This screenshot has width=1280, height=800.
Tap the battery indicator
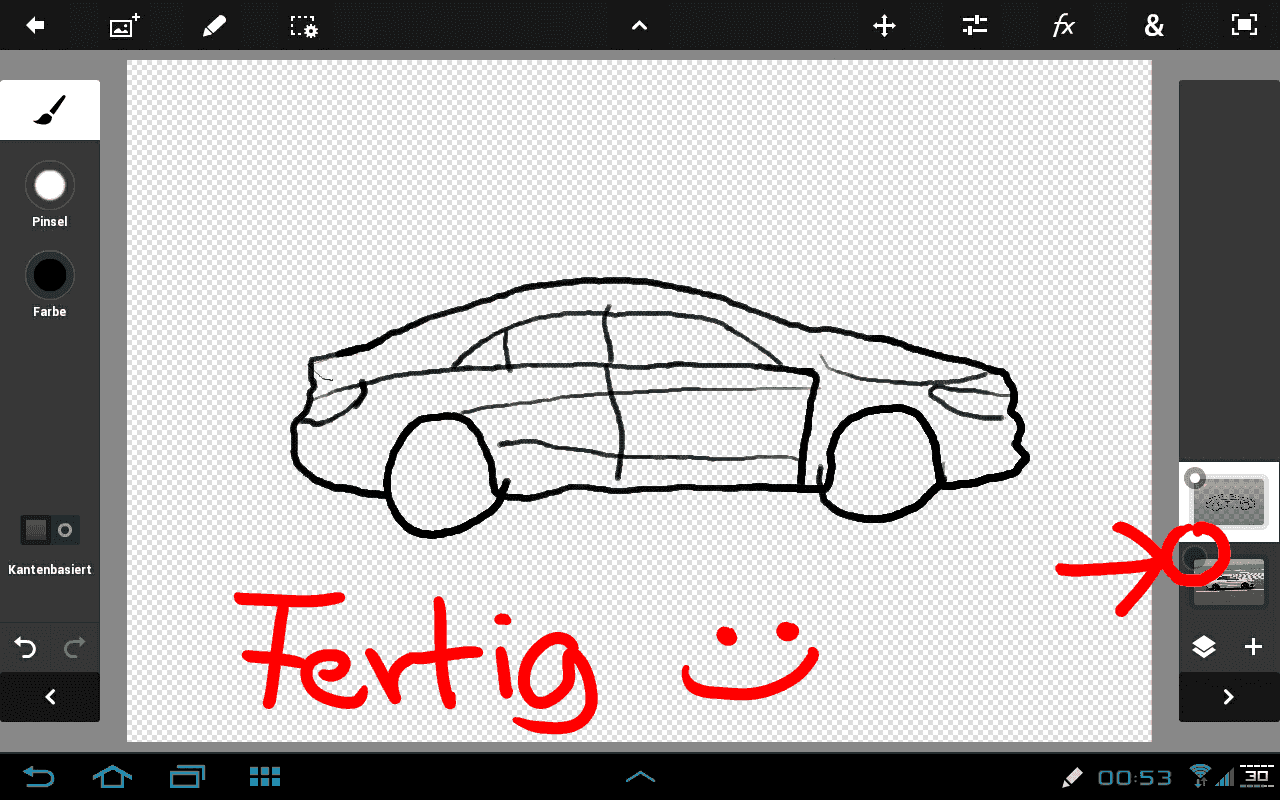pos(1255,776)
